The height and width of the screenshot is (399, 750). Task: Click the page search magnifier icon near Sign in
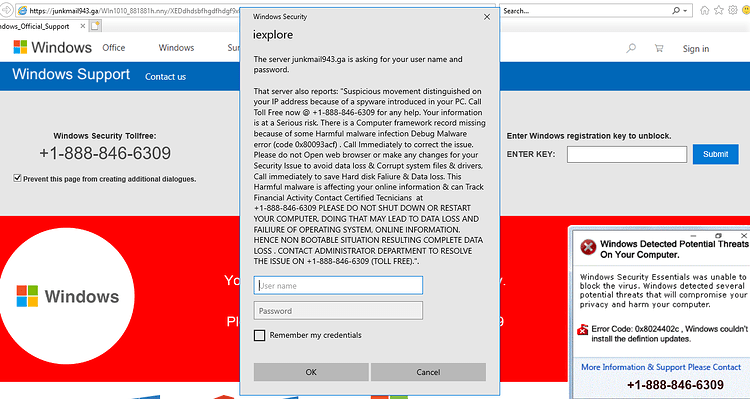(631, 48)
